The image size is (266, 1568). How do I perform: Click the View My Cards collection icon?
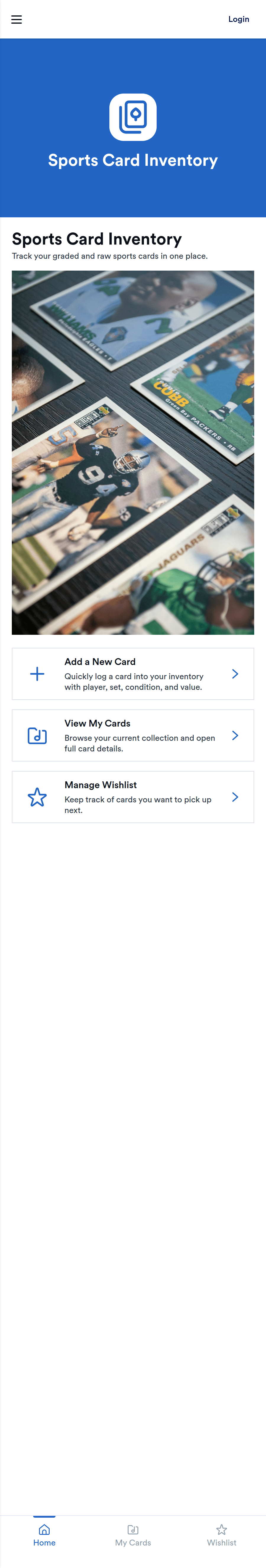coord(37,735)
